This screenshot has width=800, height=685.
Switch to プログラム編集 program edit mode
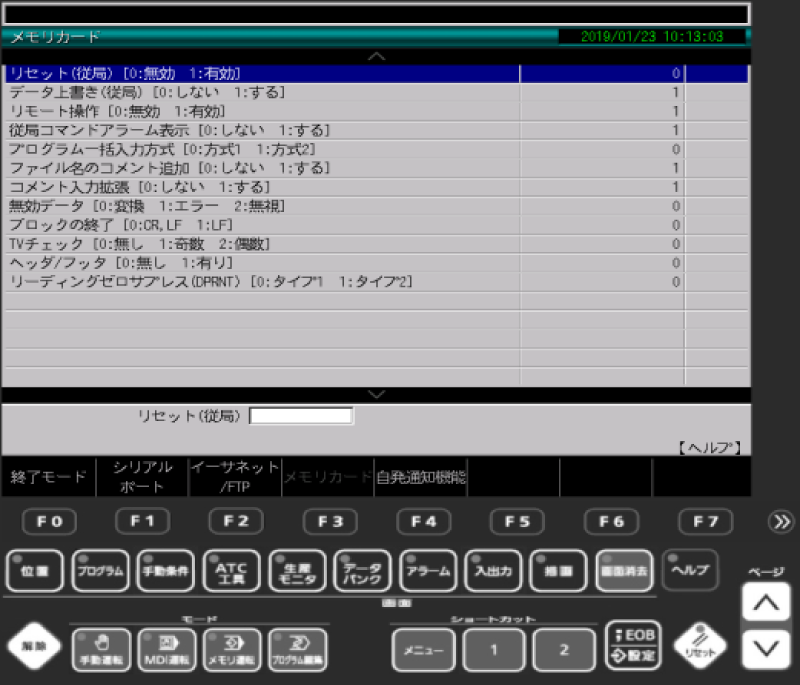pos(298,650)
